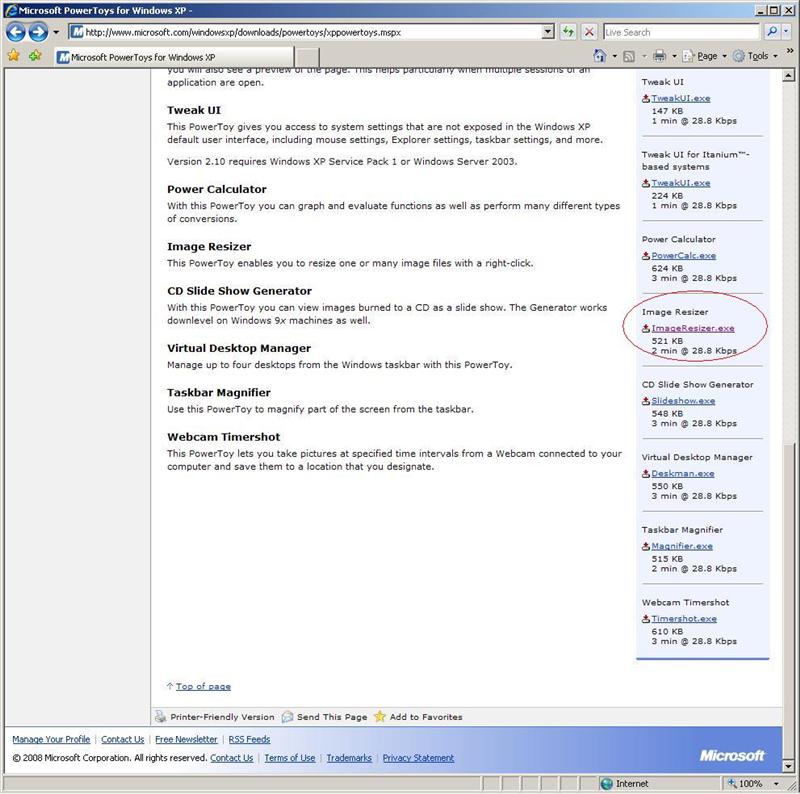Download the Timershot.exe link

[x=684, y=619]
